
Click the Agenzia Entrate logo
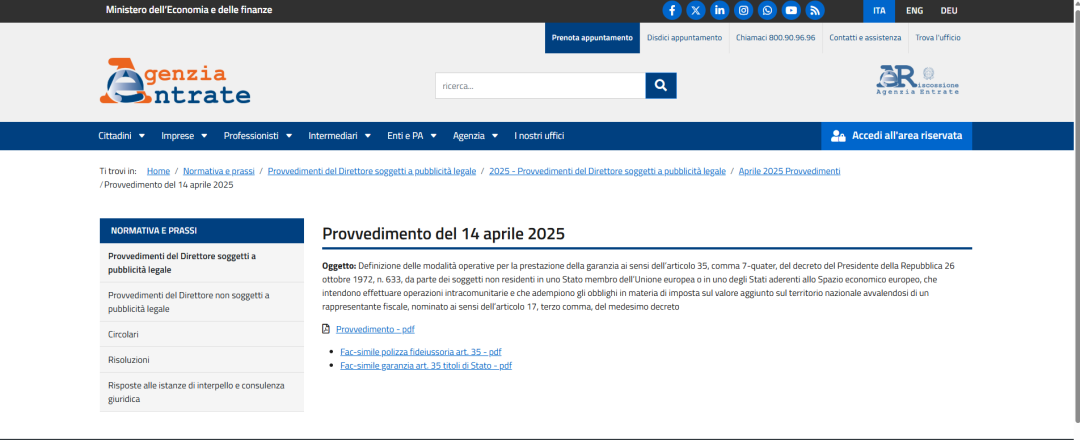[175, 81]
